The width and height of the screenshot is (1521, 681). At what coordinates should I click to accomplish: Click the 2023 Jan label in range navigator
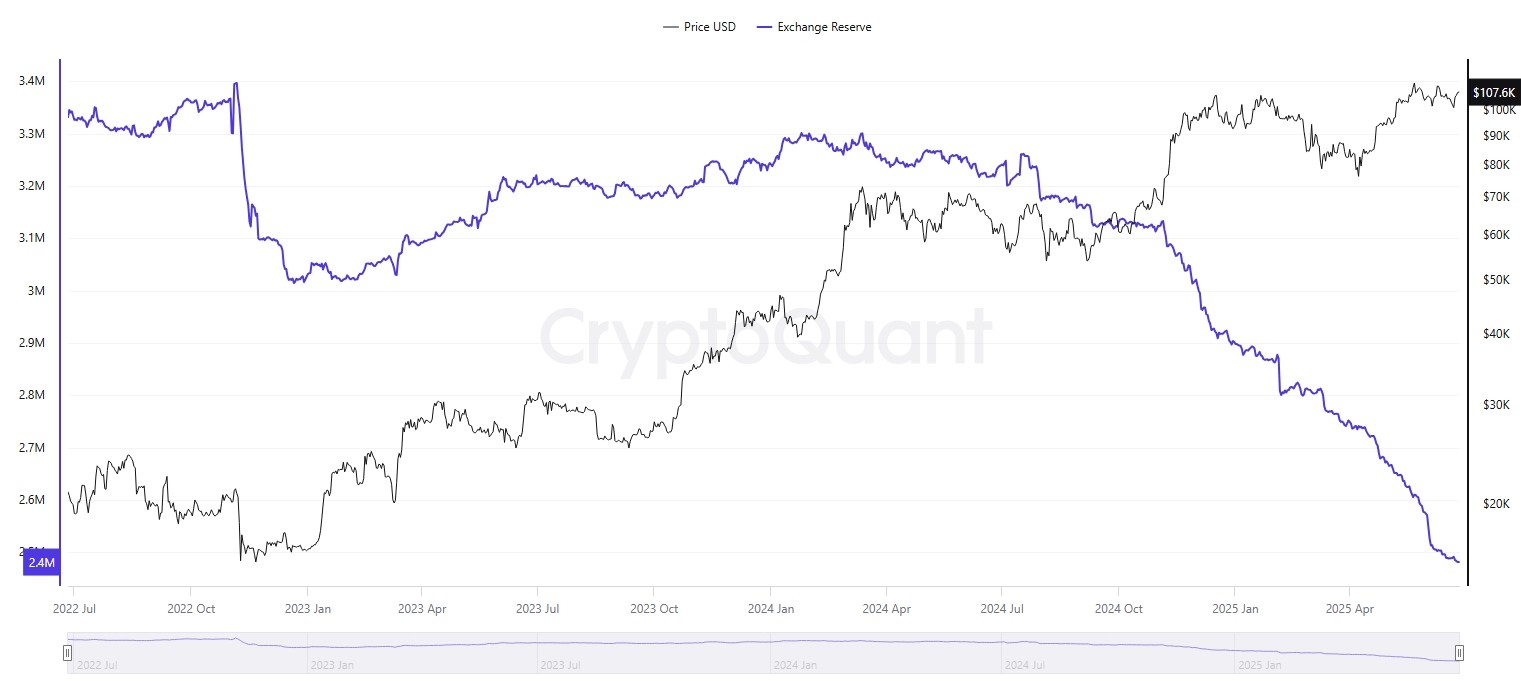pyautogui.click(x=334, y=664)
